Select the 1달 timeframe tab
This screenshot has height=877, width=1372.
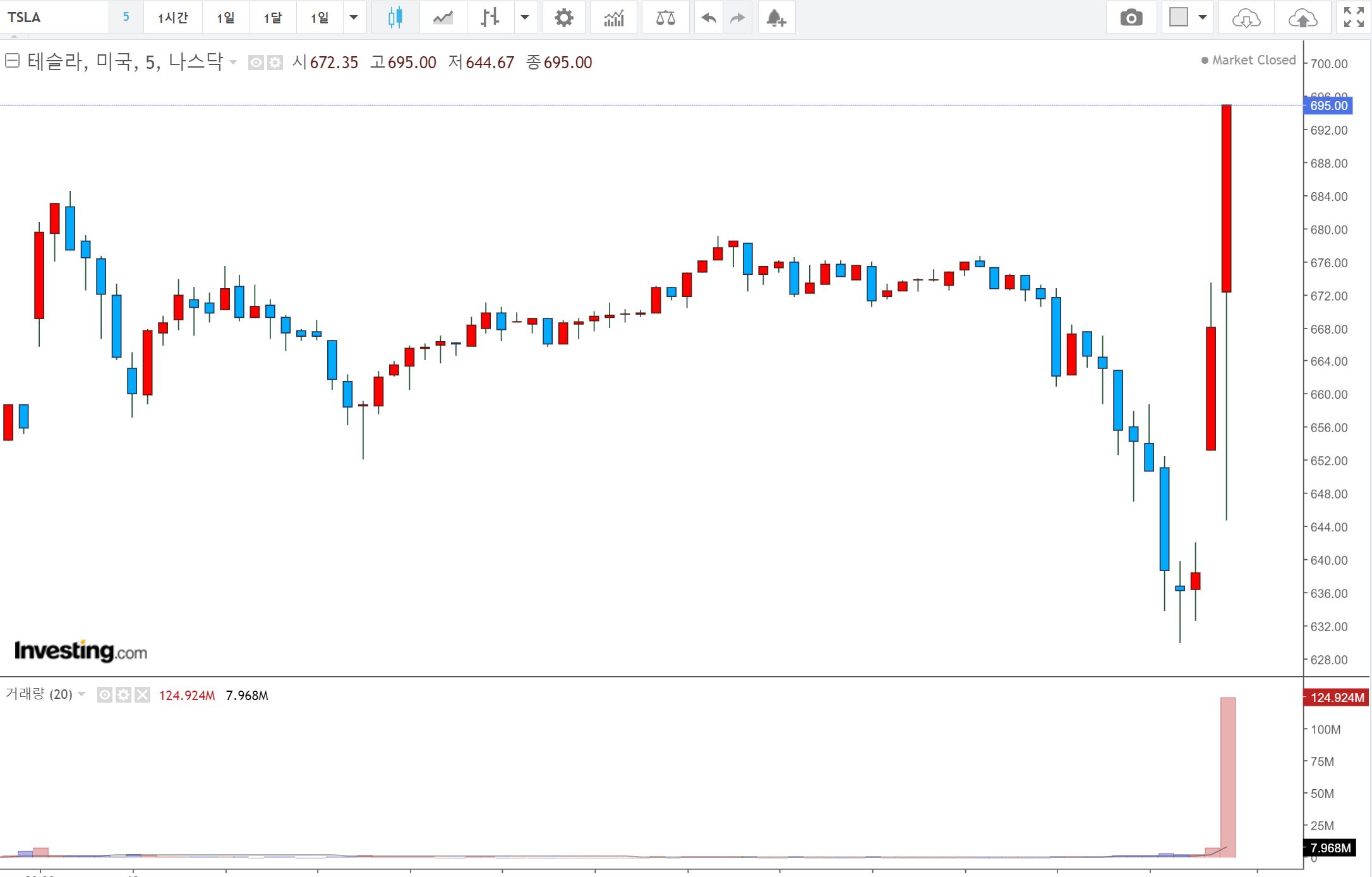[272, 17]
